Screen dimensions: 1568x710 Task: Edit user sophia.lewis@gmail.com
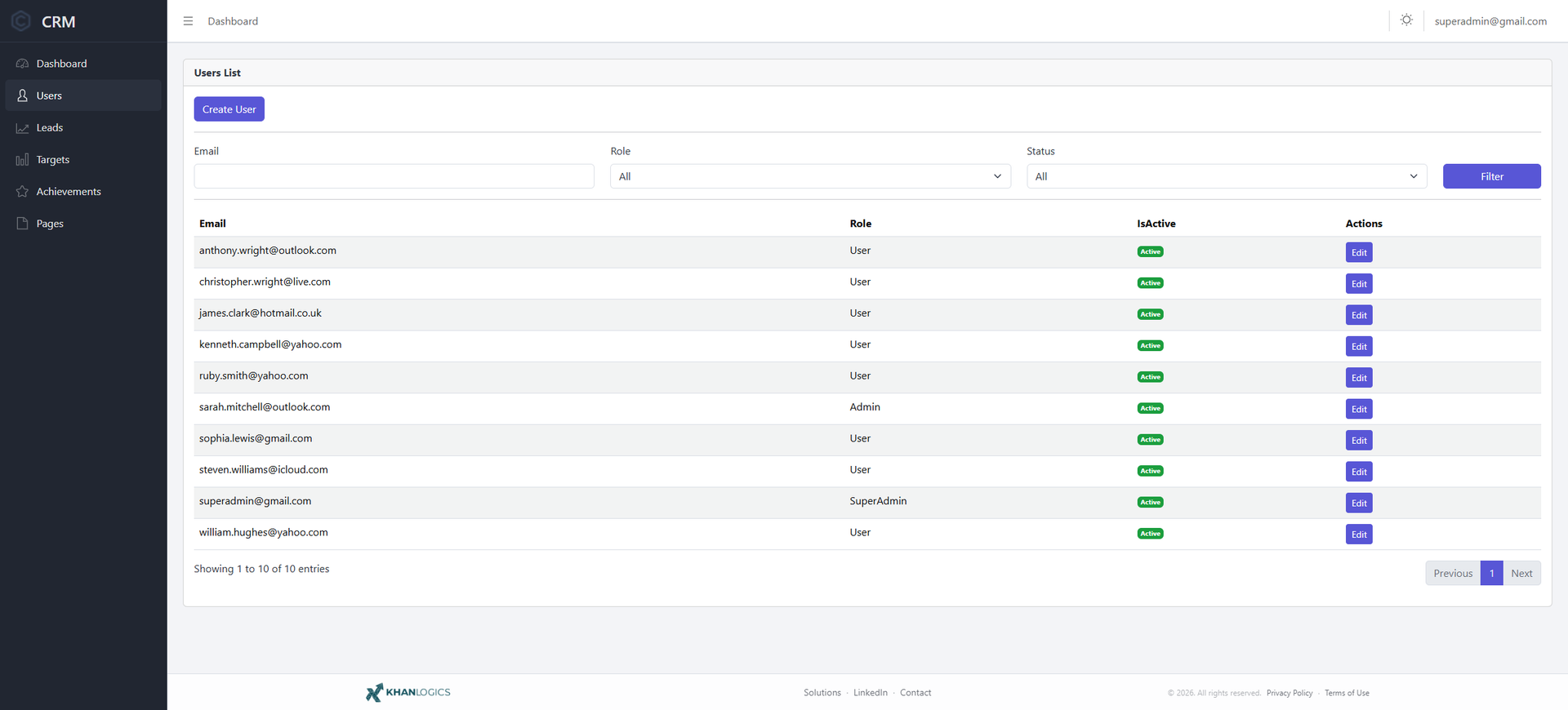tap(1359, 441)
